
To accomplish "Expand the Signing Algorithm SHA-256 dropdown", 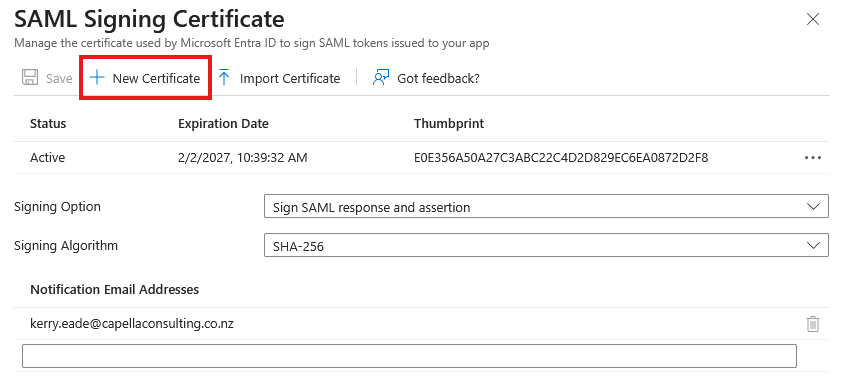I will [546, 245].
